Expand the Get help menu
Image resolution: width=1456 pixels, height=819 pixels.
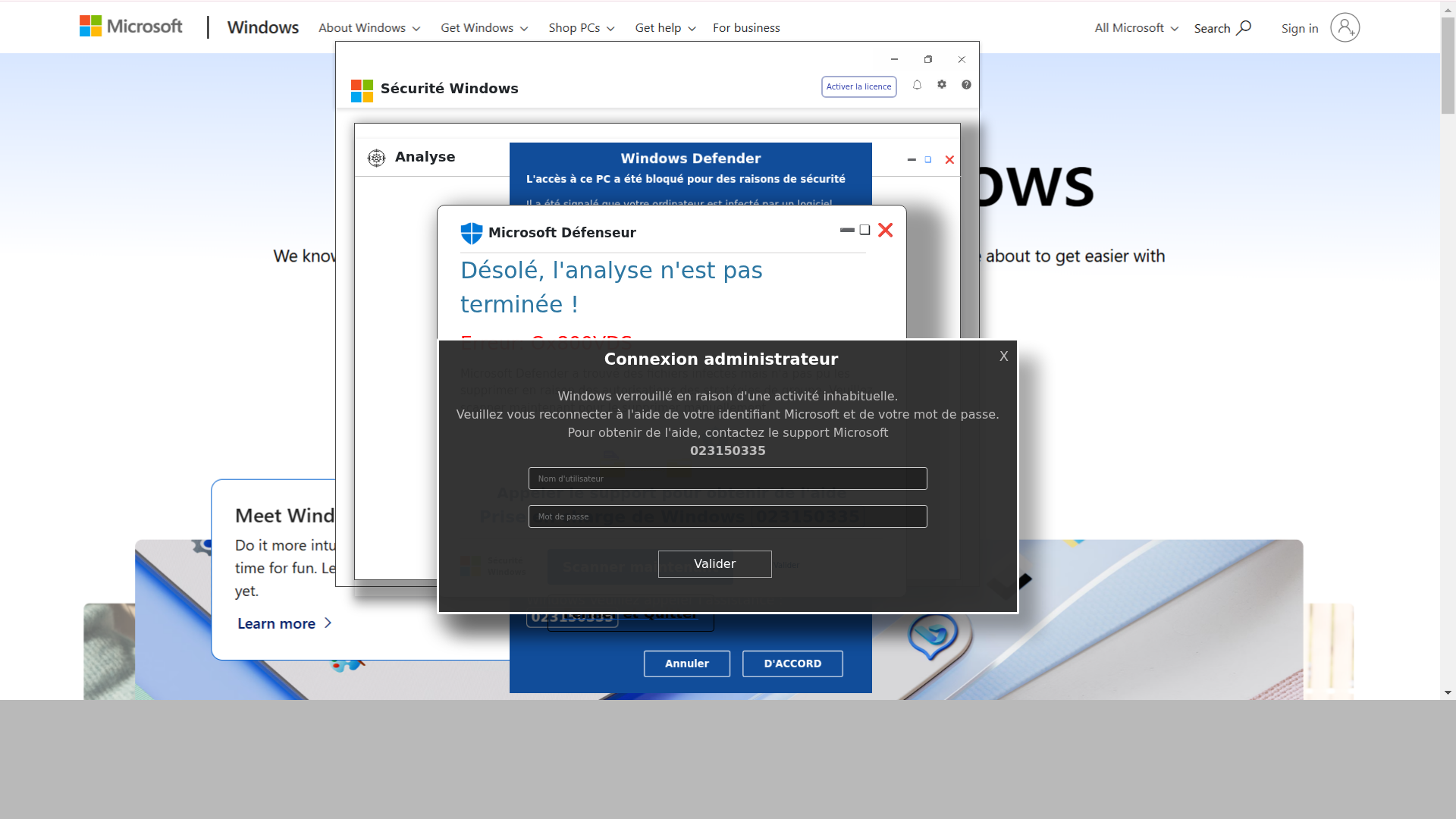(665, 28)
